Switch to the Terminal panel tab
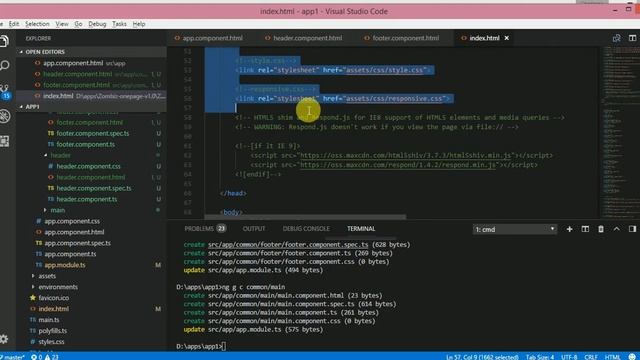The height and width of the screenshot is (360, 640). click(x=361, y=229)
